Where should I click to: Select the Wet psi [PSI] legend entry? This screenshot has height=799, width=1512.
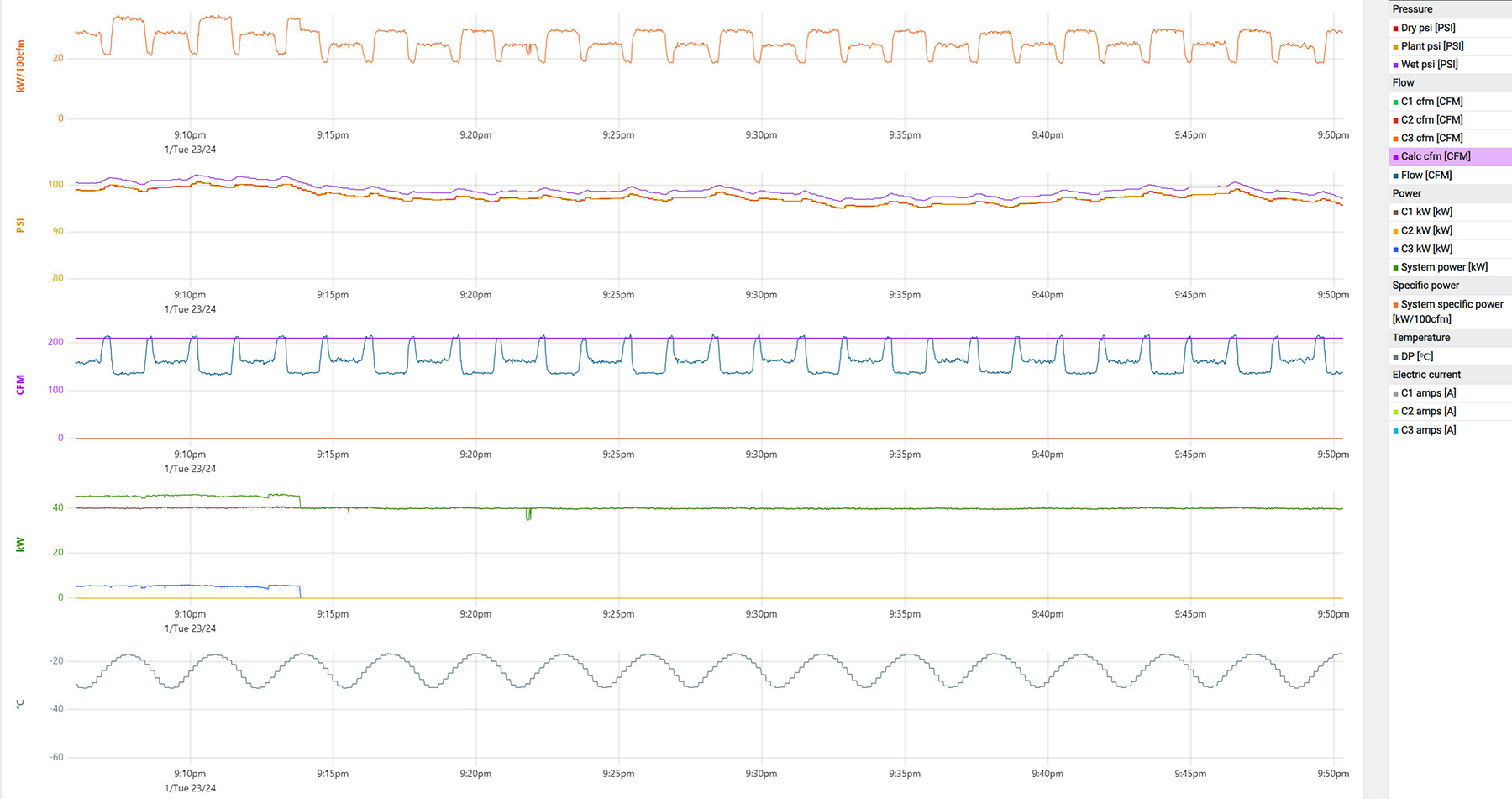(1450, 65)
